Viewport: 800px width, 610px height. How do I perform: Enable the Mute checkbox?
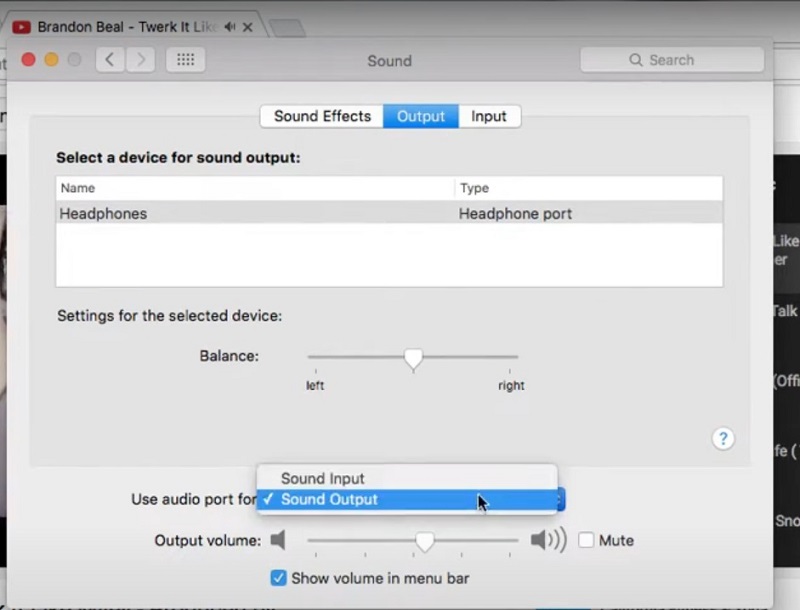pyautogui.click(x=586, y=541)
